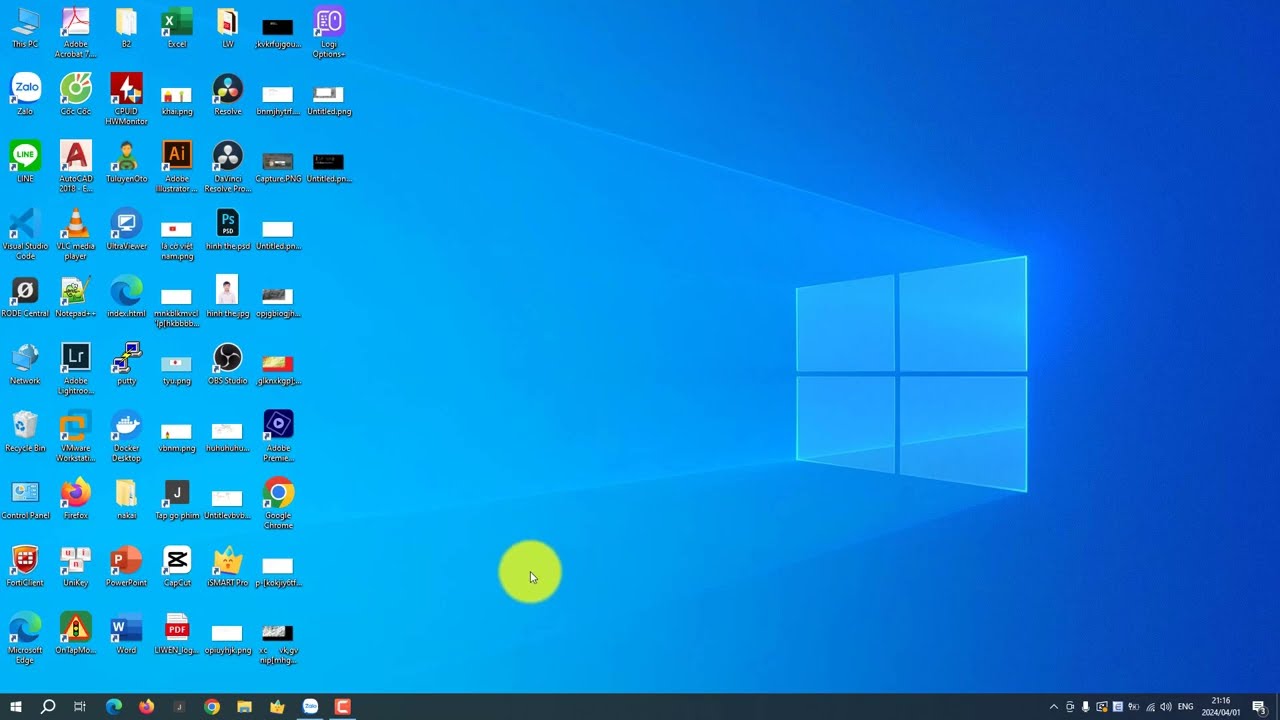Select the Docker Desktop shortcut
Viewport: 1280px width, 720px height.
126,437
